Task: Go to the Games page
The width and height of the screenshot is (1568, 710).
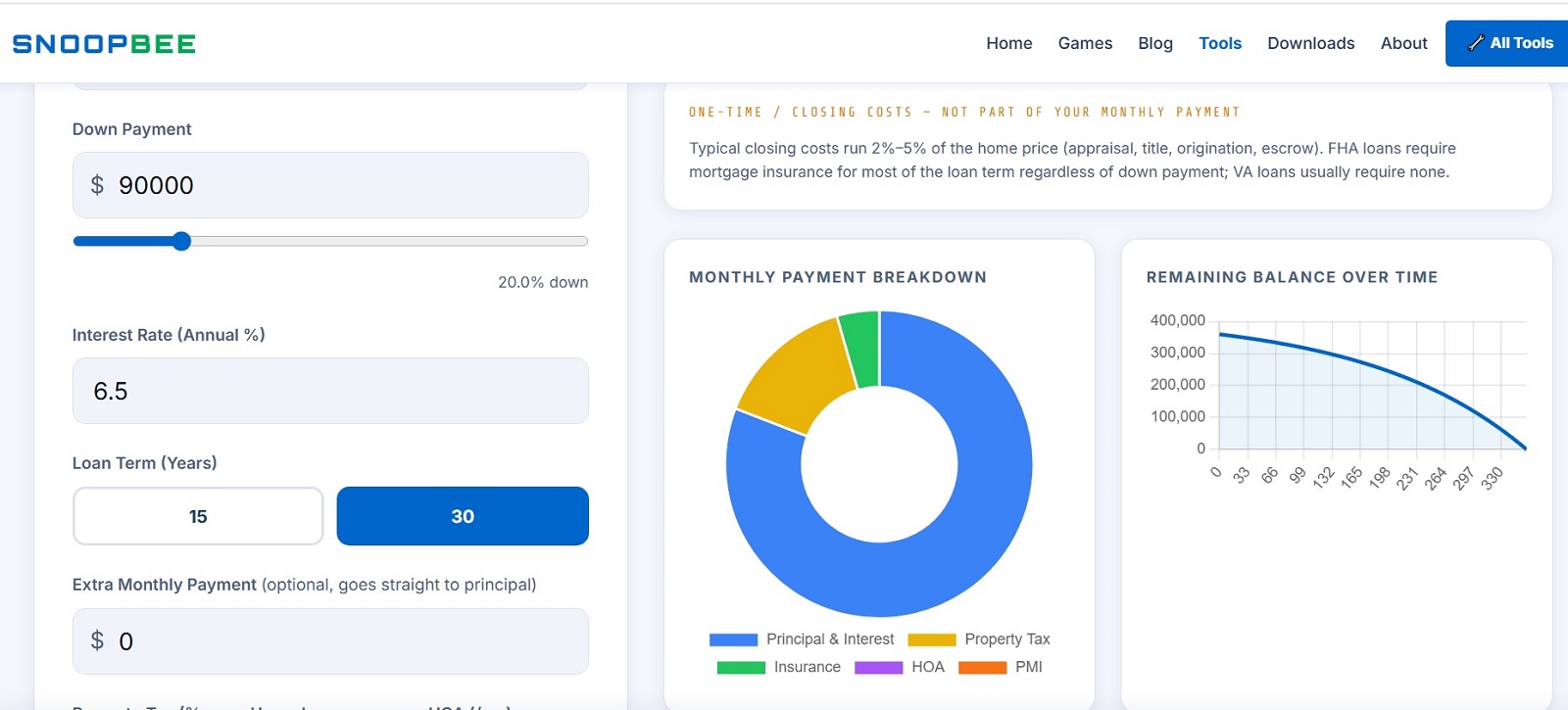Action: click(1085, 43)
